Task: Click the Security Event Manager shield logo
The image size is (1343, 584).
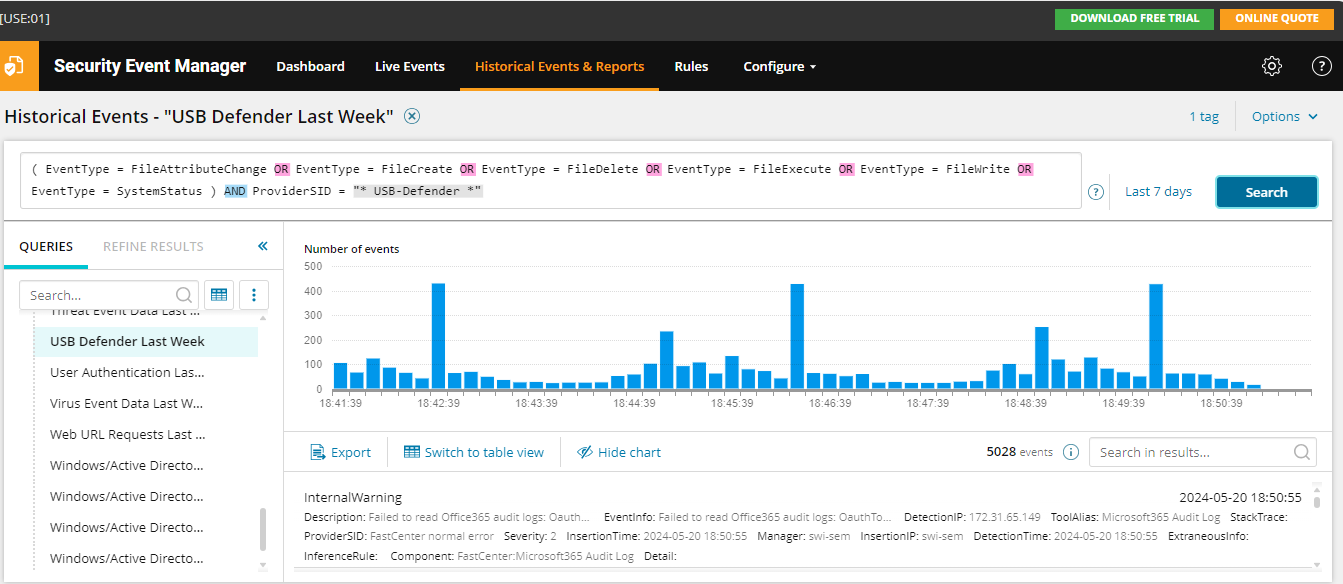Action: [14, 66]
